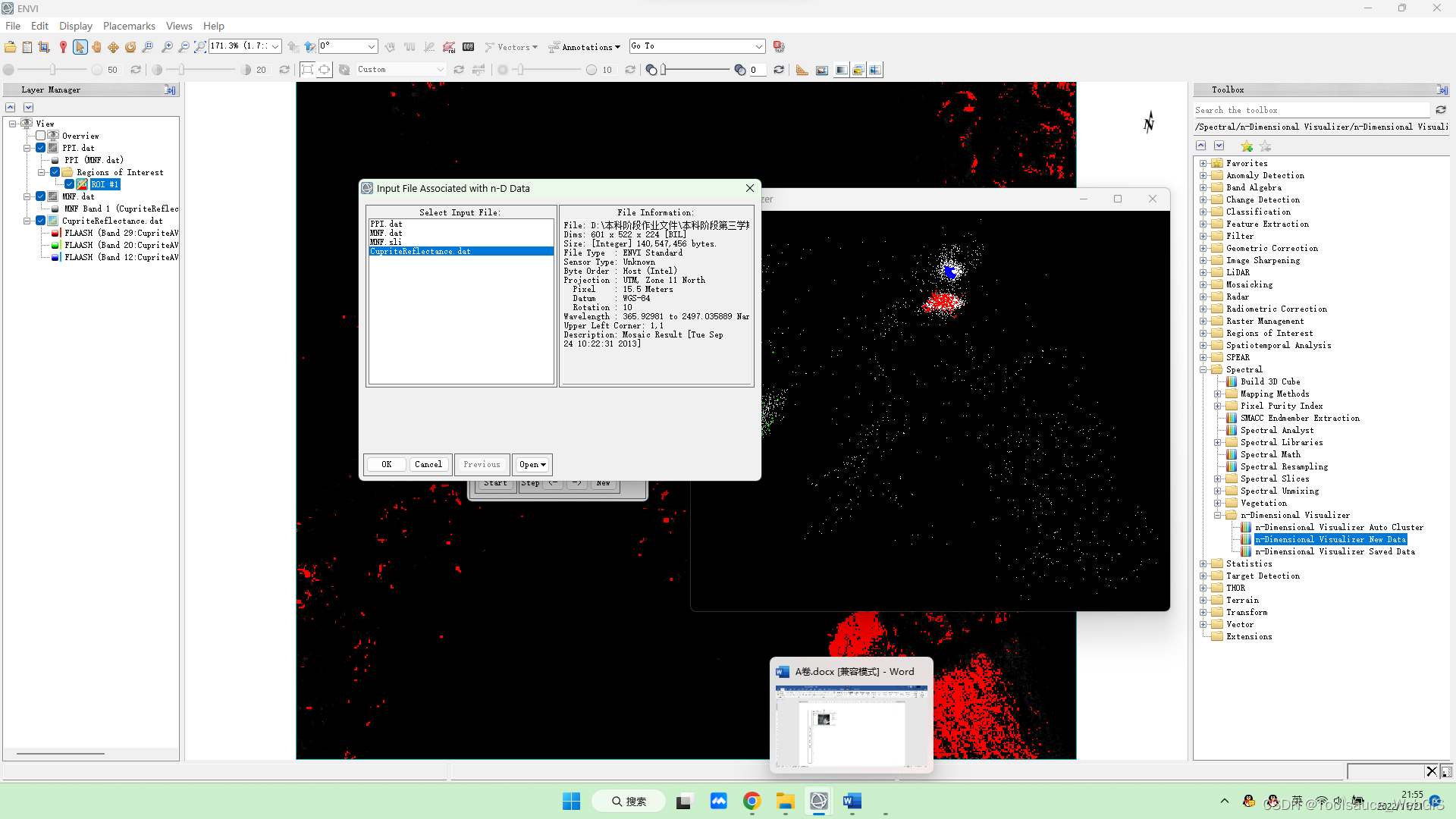Click the Open file folder icon

(x=10, y=47)
